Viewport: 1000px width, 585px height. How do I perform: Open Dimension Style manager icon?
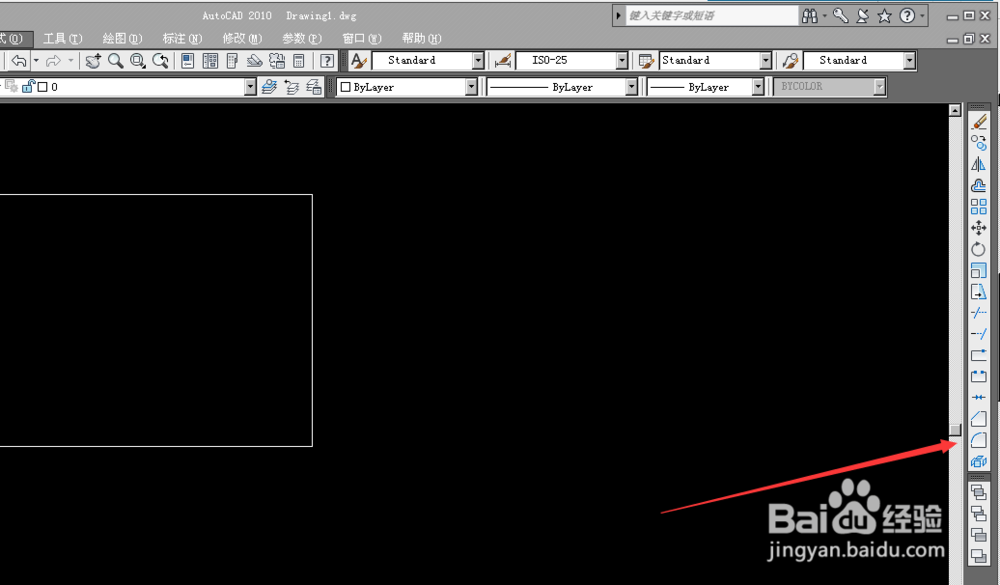pyautogui.click(x=503, y=61)
